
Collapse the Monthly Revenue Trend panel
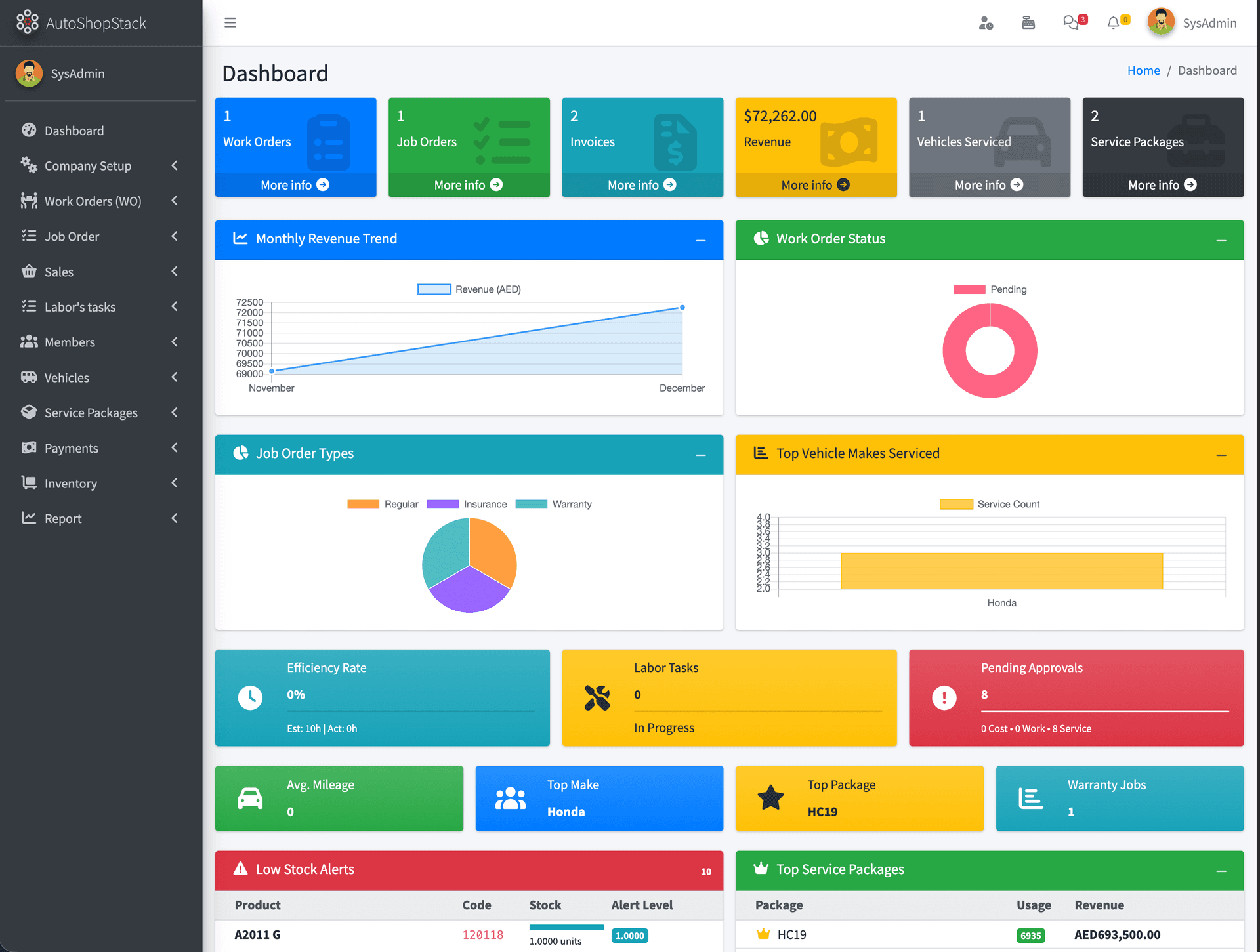700,240
